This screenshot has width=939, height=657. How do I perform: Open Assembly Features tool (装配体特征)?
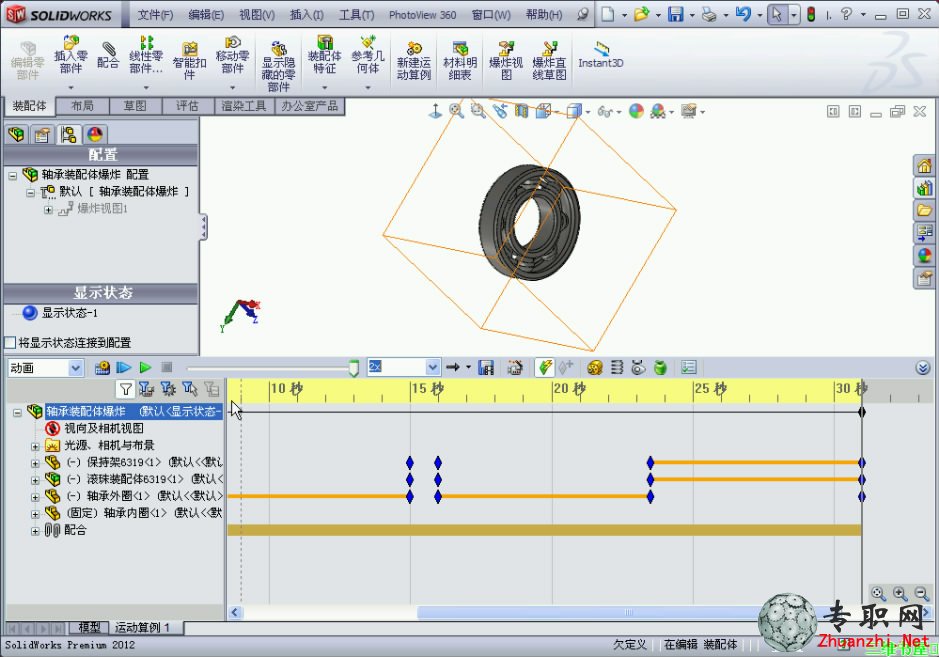point(325,55)
